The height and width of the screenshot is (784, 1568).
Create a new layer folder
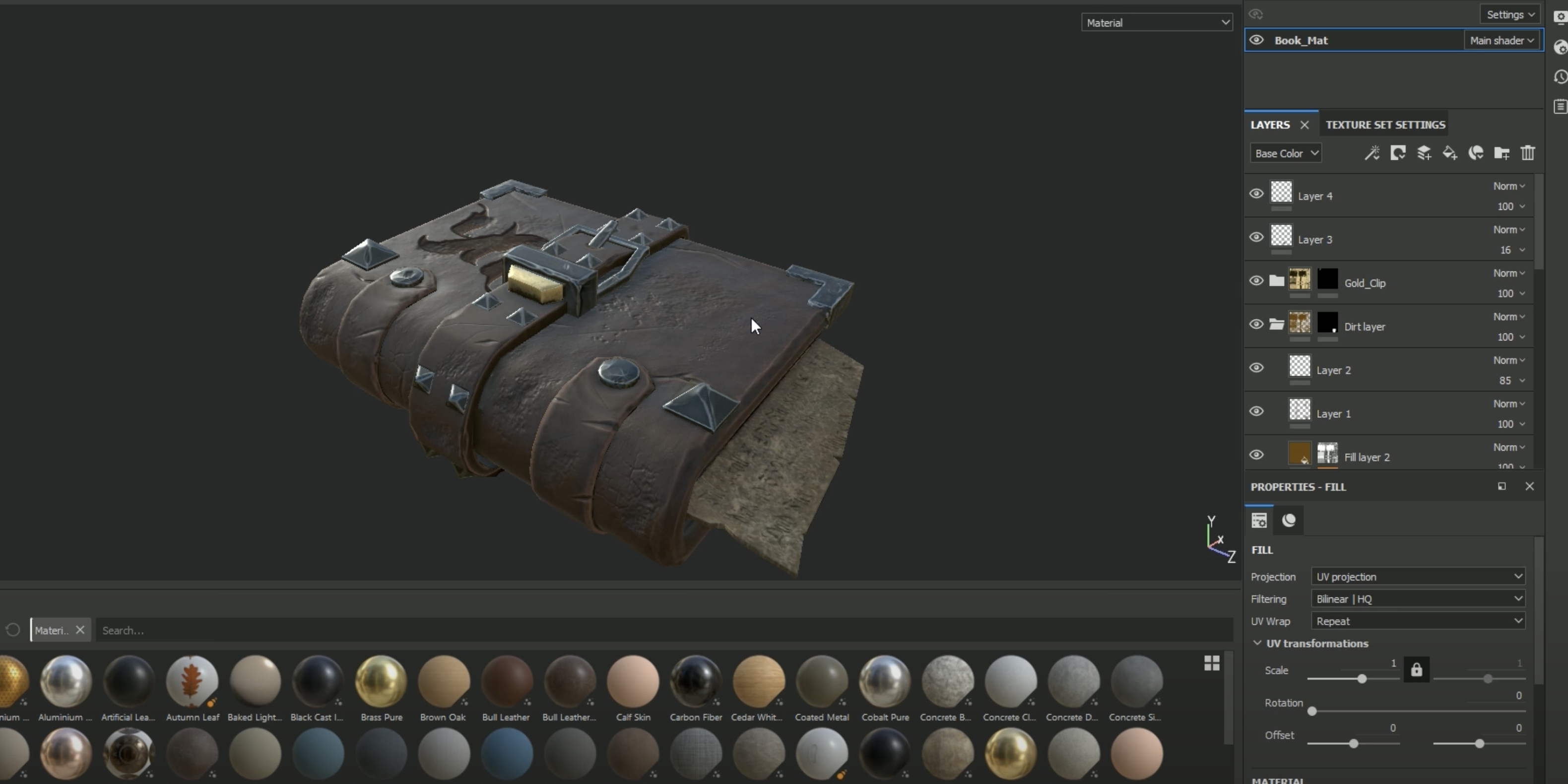click(x=1502, y=153)
